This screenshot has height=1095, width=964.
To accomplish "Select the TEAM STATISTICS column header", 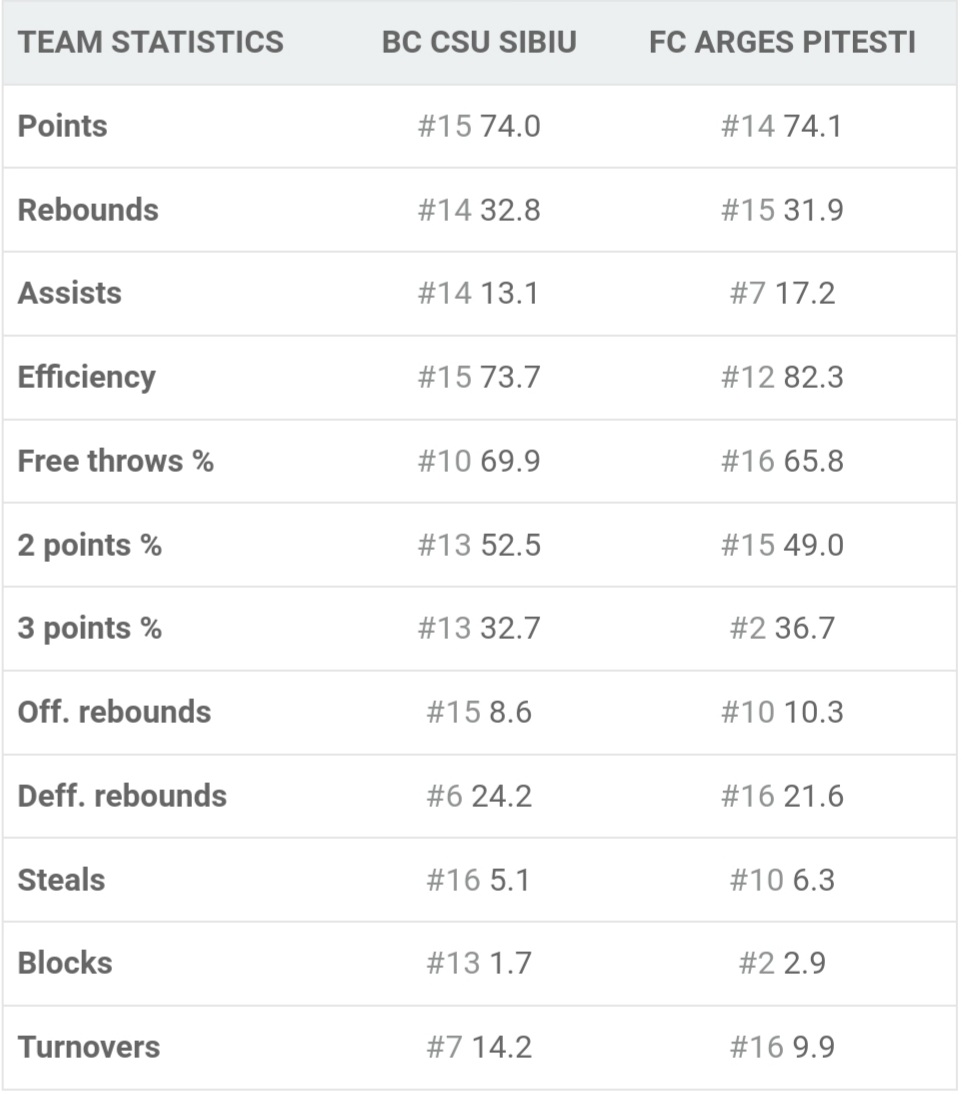I will [x=151, y=42].
